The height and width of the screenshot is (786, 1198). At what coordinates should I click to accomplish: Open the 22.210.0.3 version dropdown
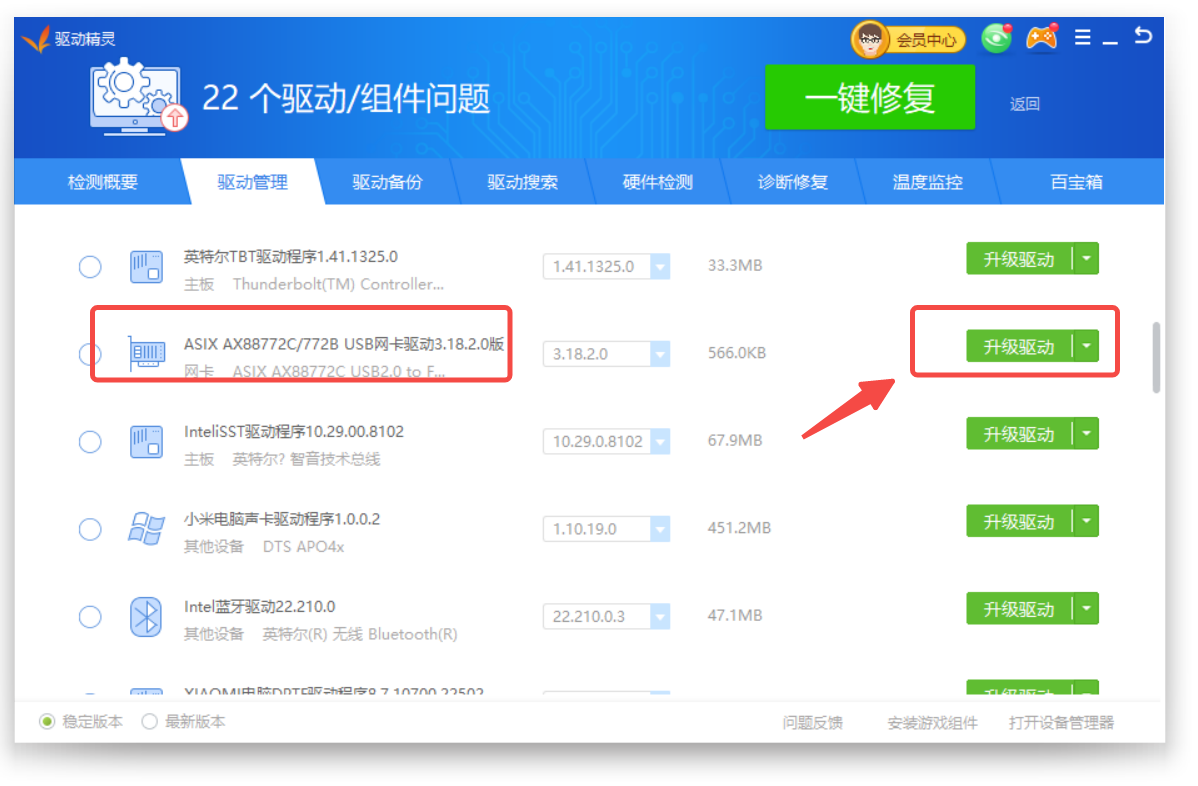pyautogui.click(x=660, y=616)
